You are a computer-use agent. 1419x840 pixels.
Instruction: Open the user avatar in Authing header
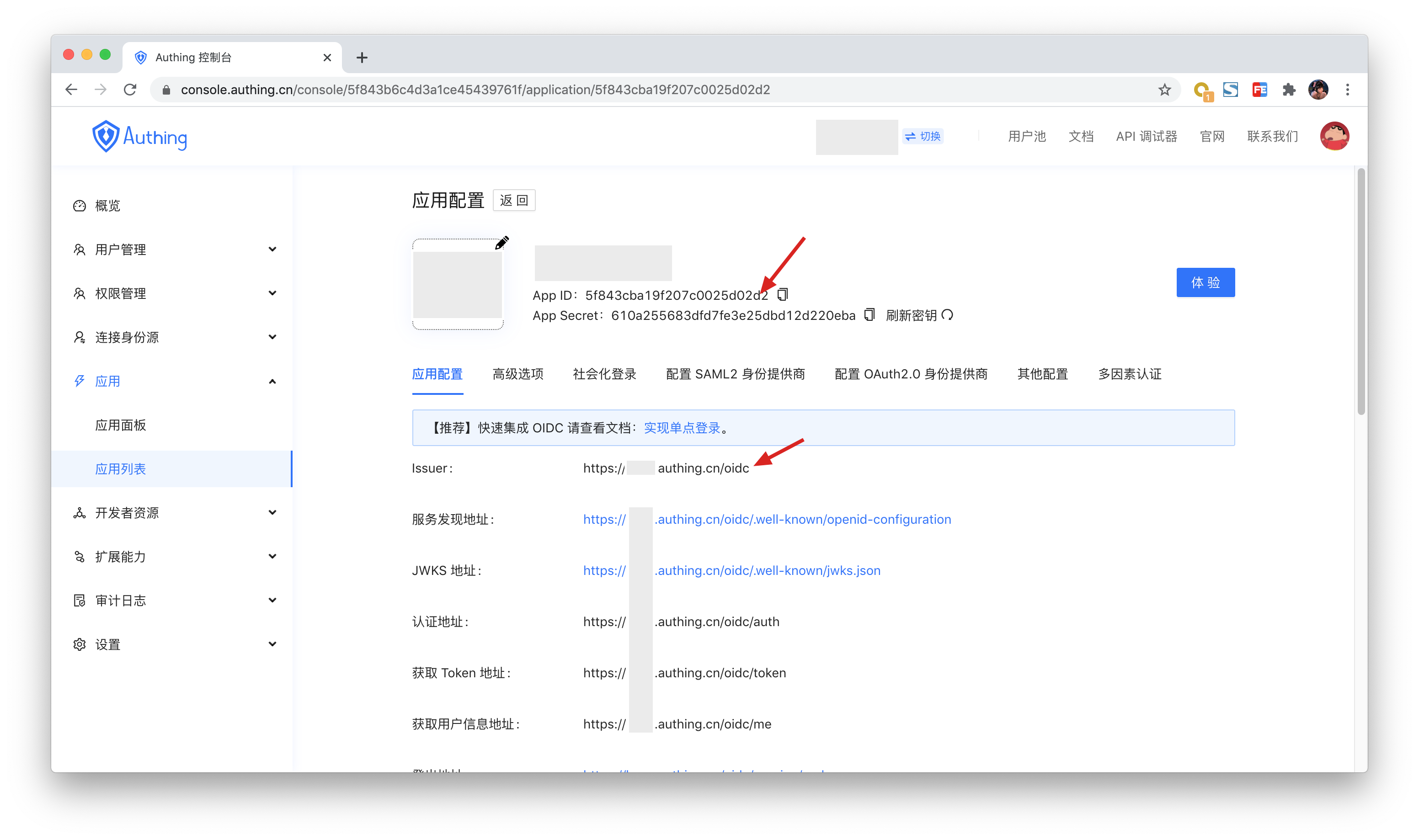1334,136
